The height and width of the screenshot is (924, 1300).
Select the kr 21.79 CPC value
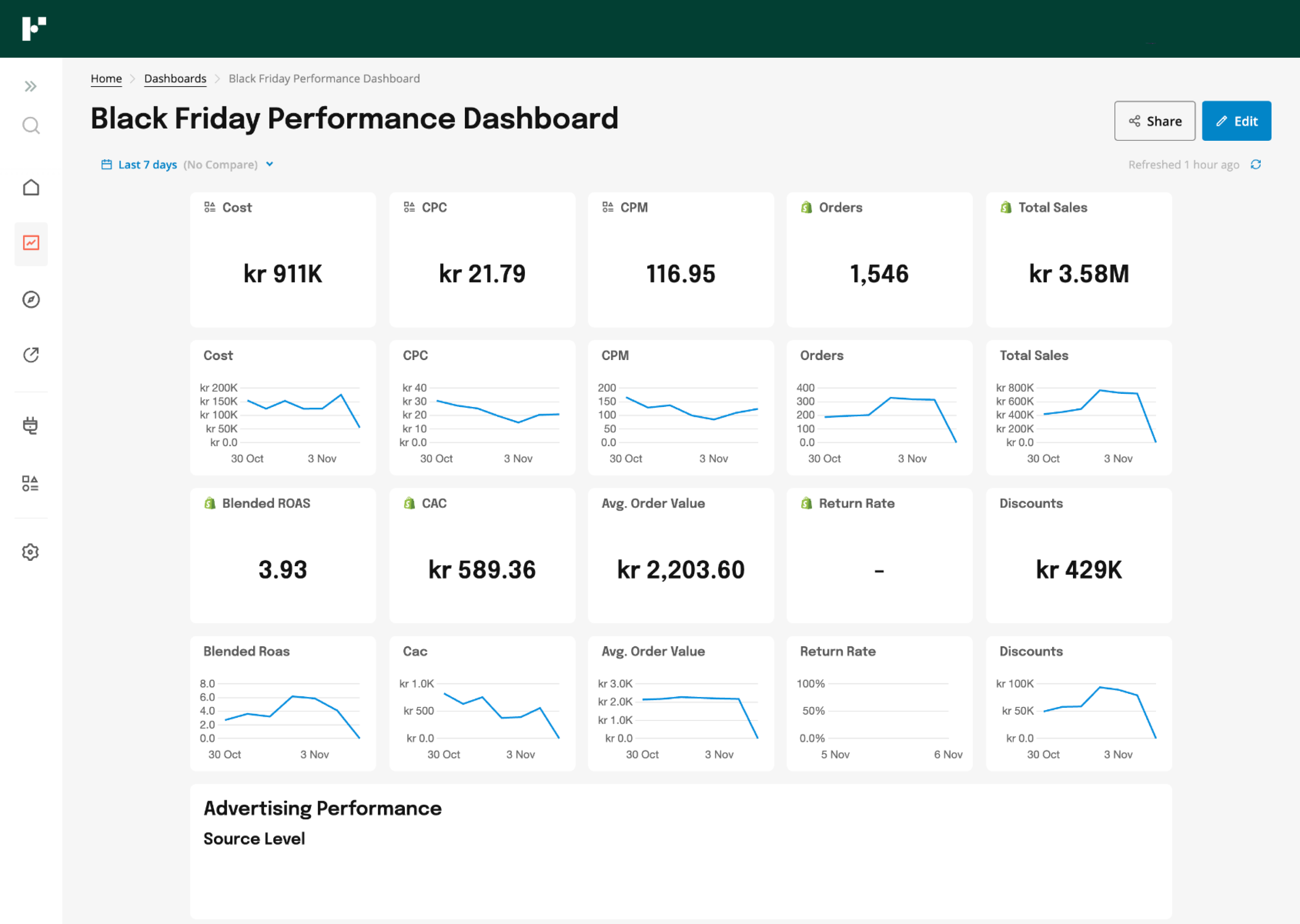coord(482,274)
